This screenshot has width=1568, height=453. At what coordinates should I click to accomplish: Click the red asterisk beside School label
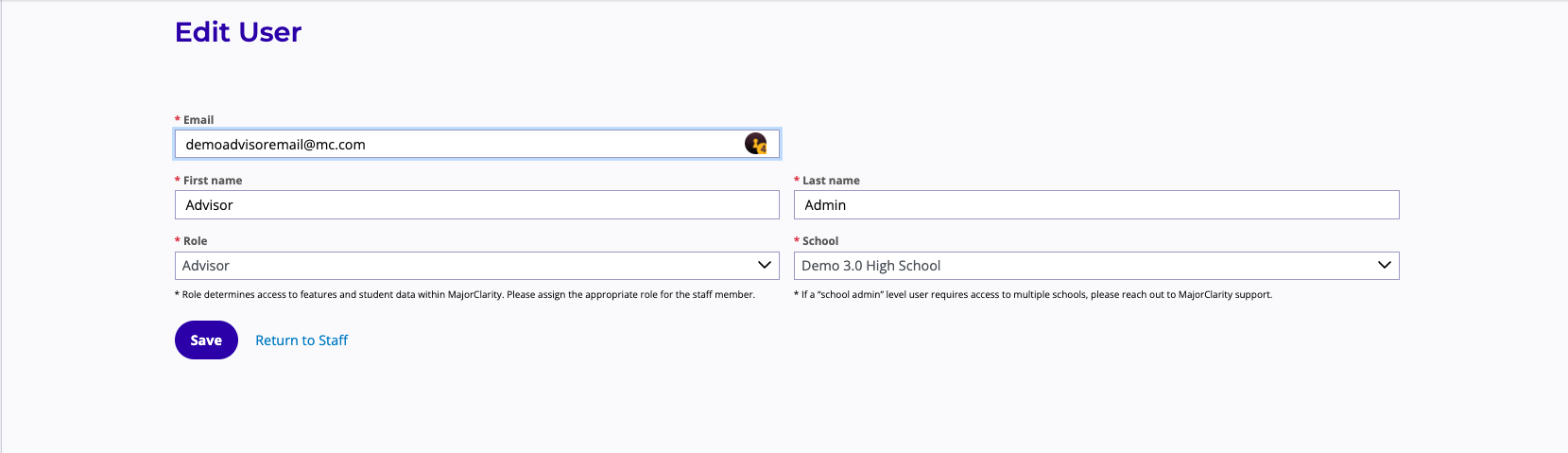pyautogui.click(x=797, y=241)
